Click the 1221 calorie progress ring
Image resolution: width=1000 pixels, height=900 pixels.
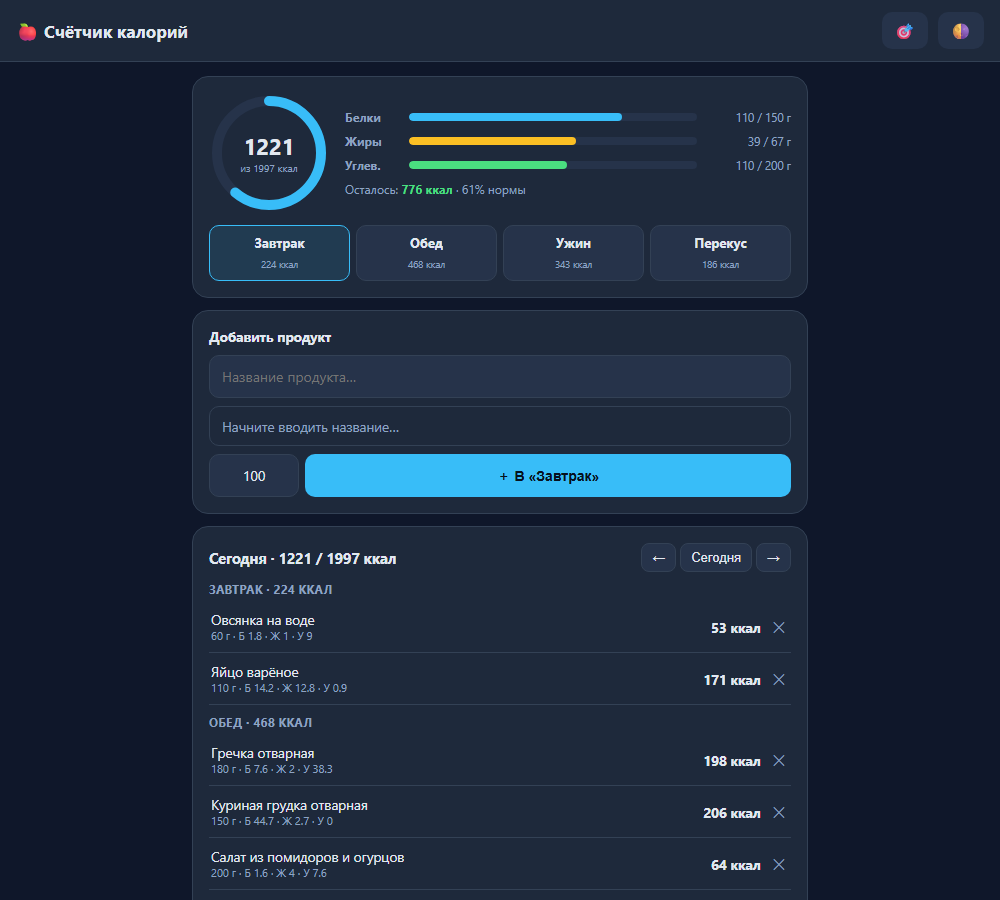[269, 153]
